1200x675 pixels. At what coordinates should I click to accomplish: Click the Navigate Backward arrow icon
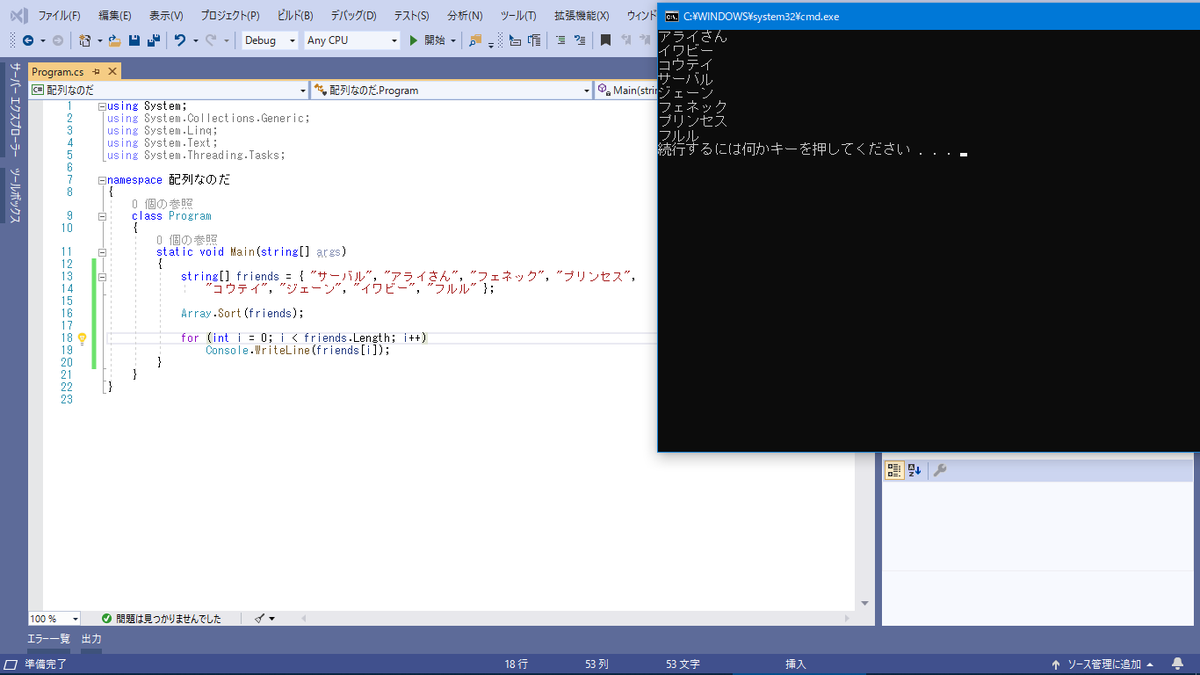point(27,41)
